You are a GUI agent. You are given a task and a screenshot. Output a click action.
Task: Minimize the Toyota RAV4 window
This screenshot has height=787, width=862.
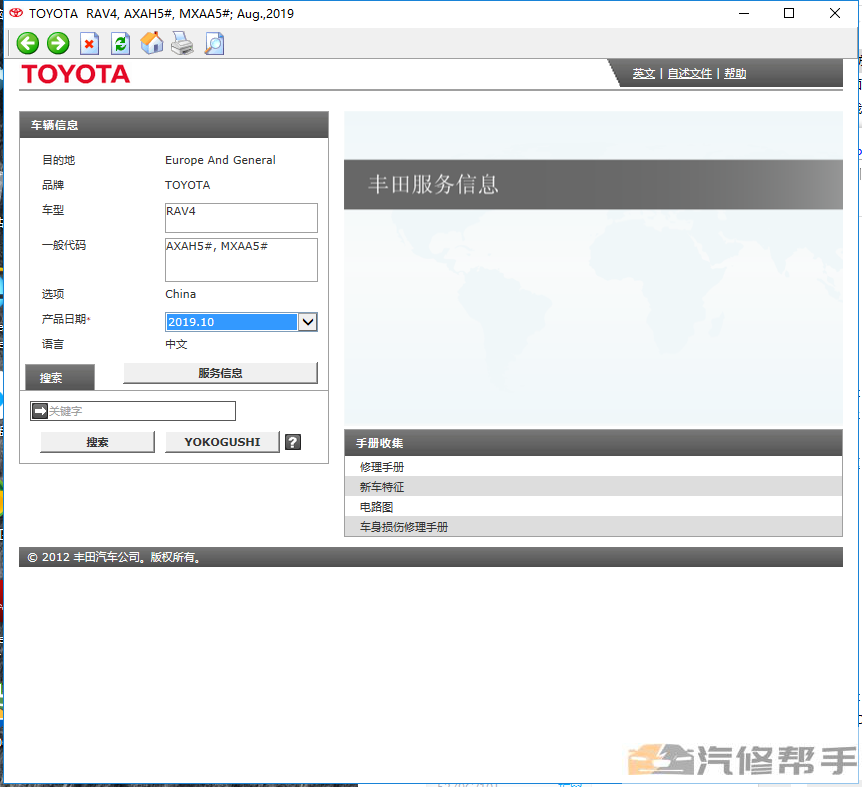pyautogui.click(x=744, y=13)
